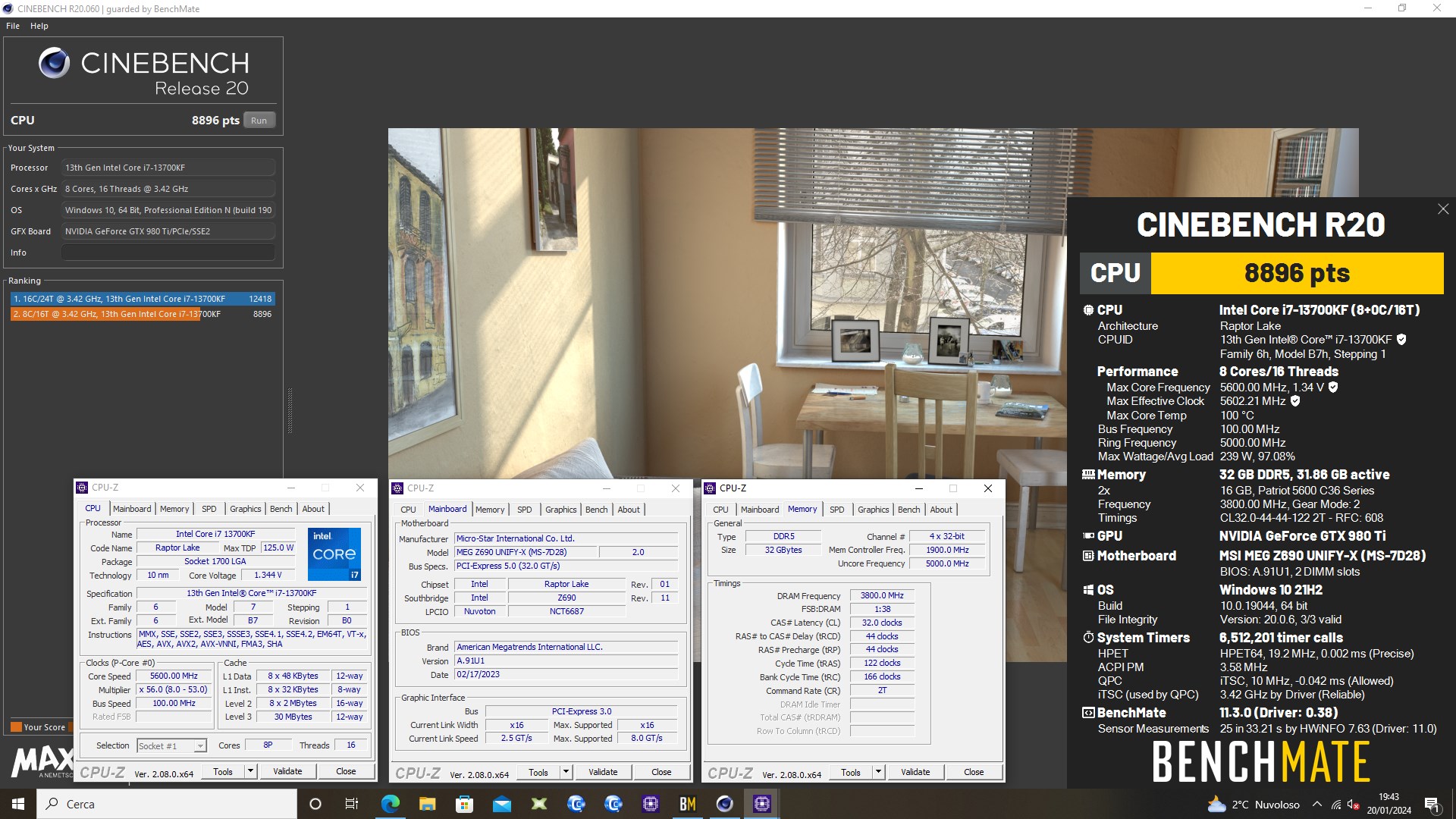
Task: Open Task View on the taskbar
Action: point(352,804)
